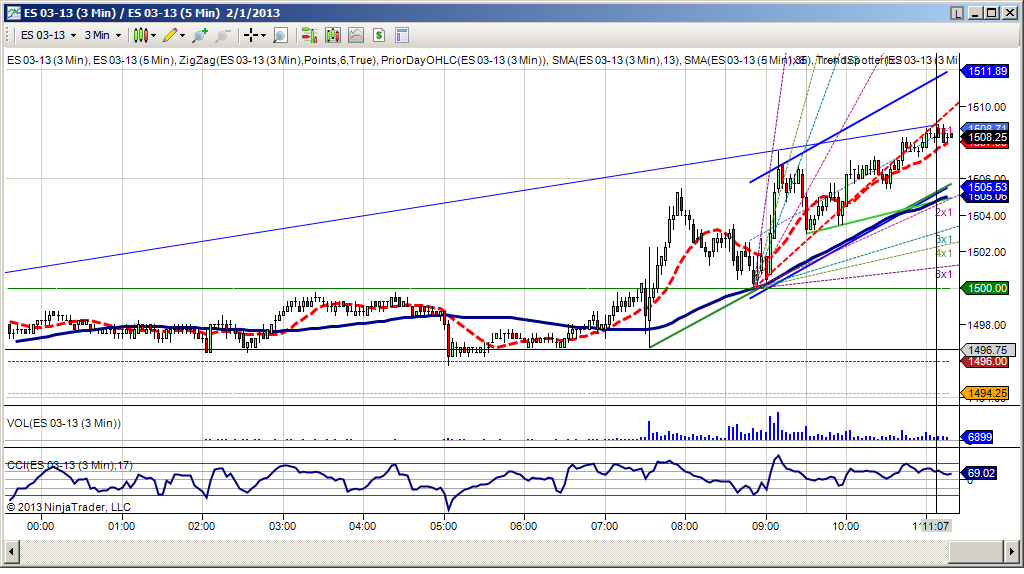Select the pencil drawing tools icon
Image resolution: width=1024 pixels, height=574 pixels.
coord(170,35)
